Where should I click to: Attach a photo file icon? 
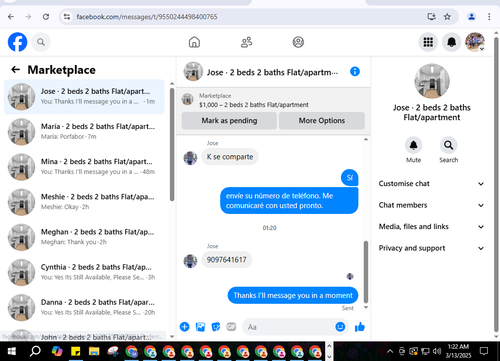tap(200, 327)
